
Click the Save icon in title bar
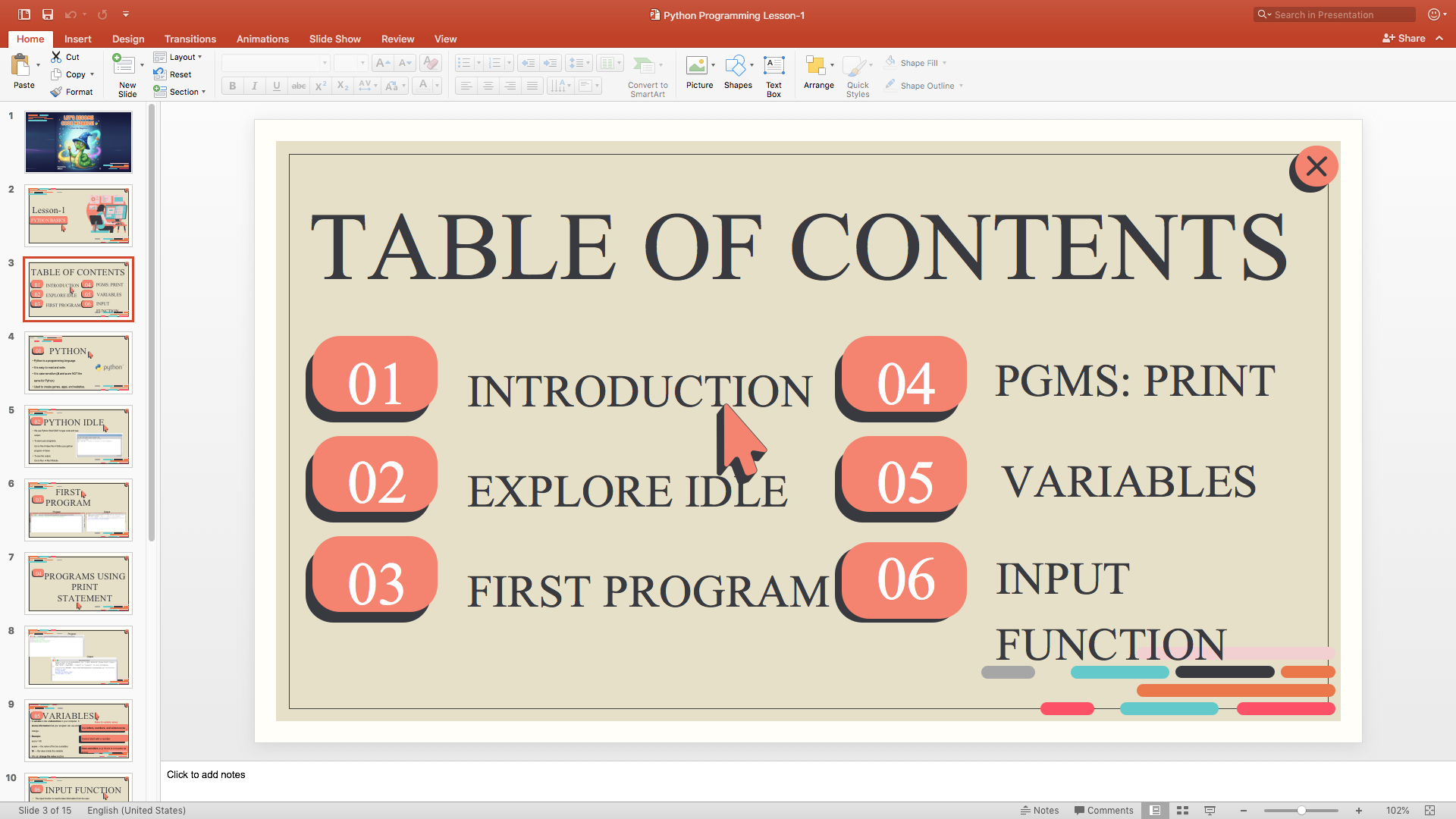tap(47, 14)
